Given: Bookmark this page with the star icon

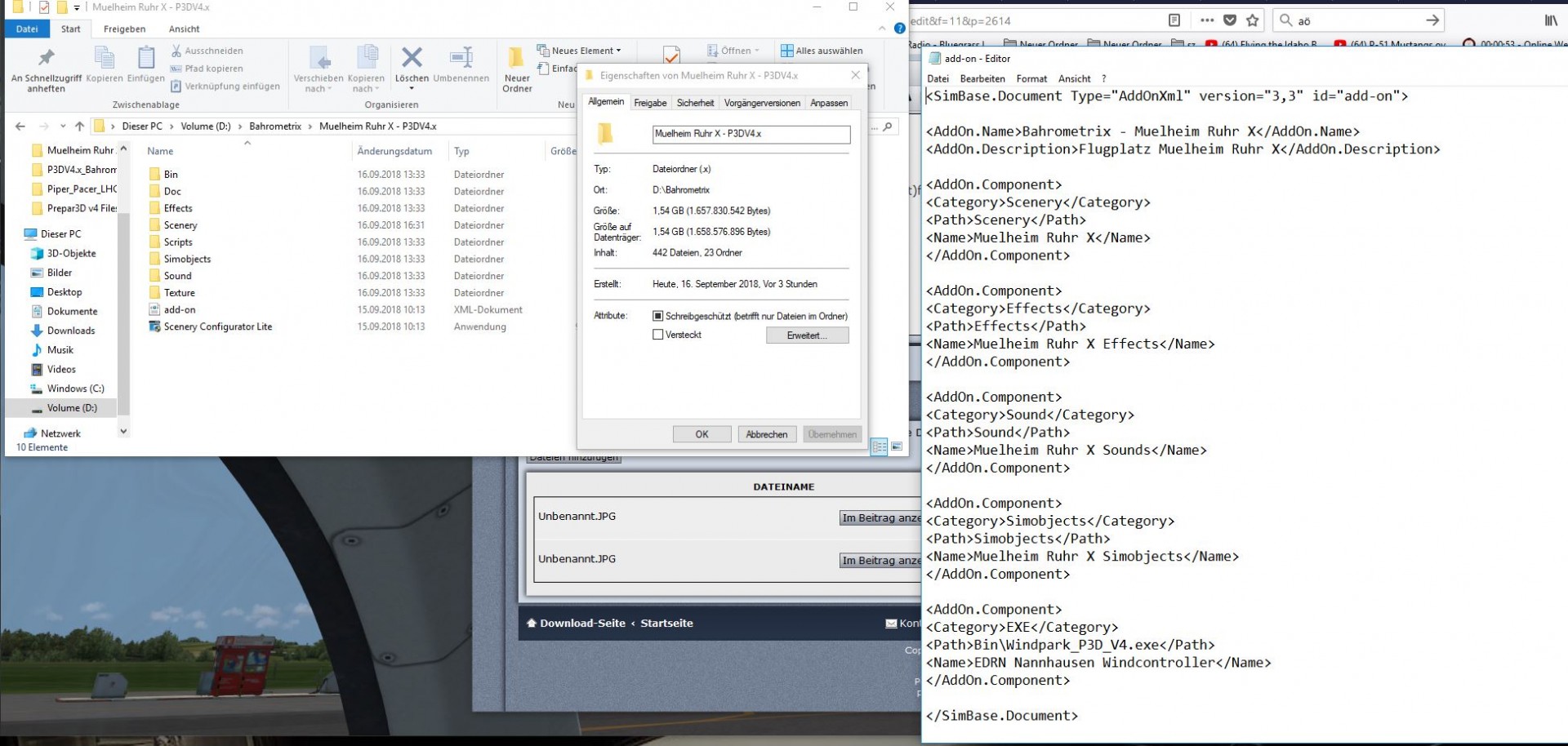Looking at the screenshot, I should (x=1253, y=20).
